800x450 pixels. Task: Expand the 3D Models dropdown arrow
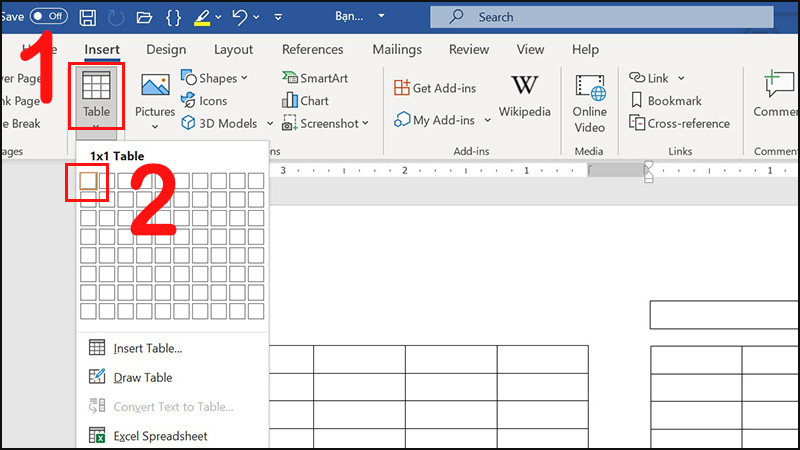(268, 124)
